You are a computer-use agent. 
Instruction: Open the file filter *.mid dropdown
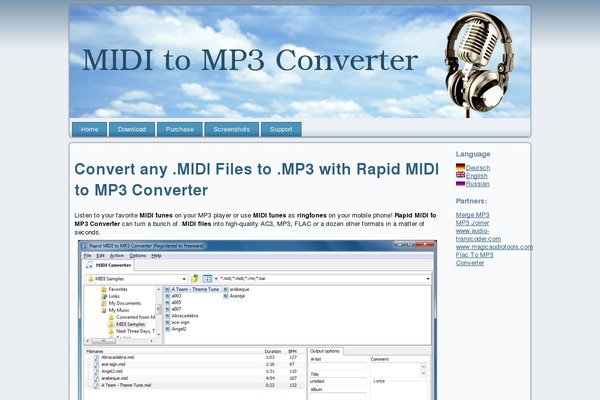coord(428,279)
